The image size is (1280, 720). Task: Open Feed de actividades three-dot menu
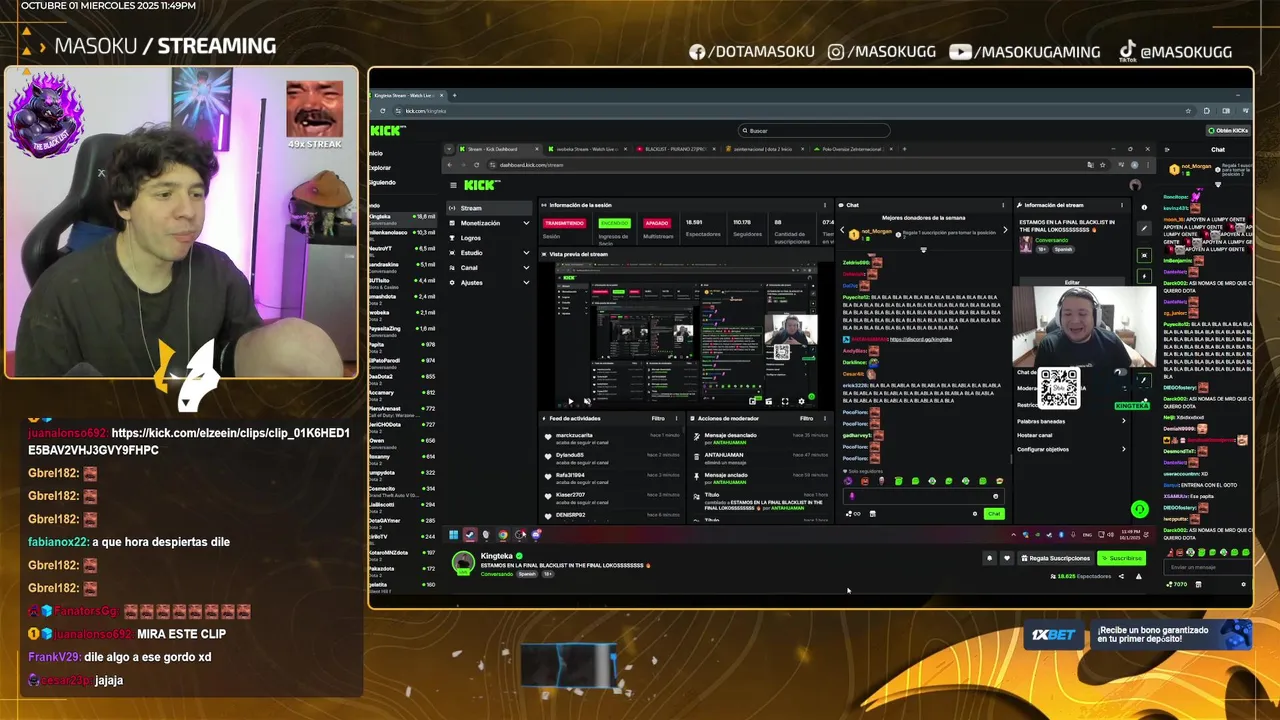point(677,418)
